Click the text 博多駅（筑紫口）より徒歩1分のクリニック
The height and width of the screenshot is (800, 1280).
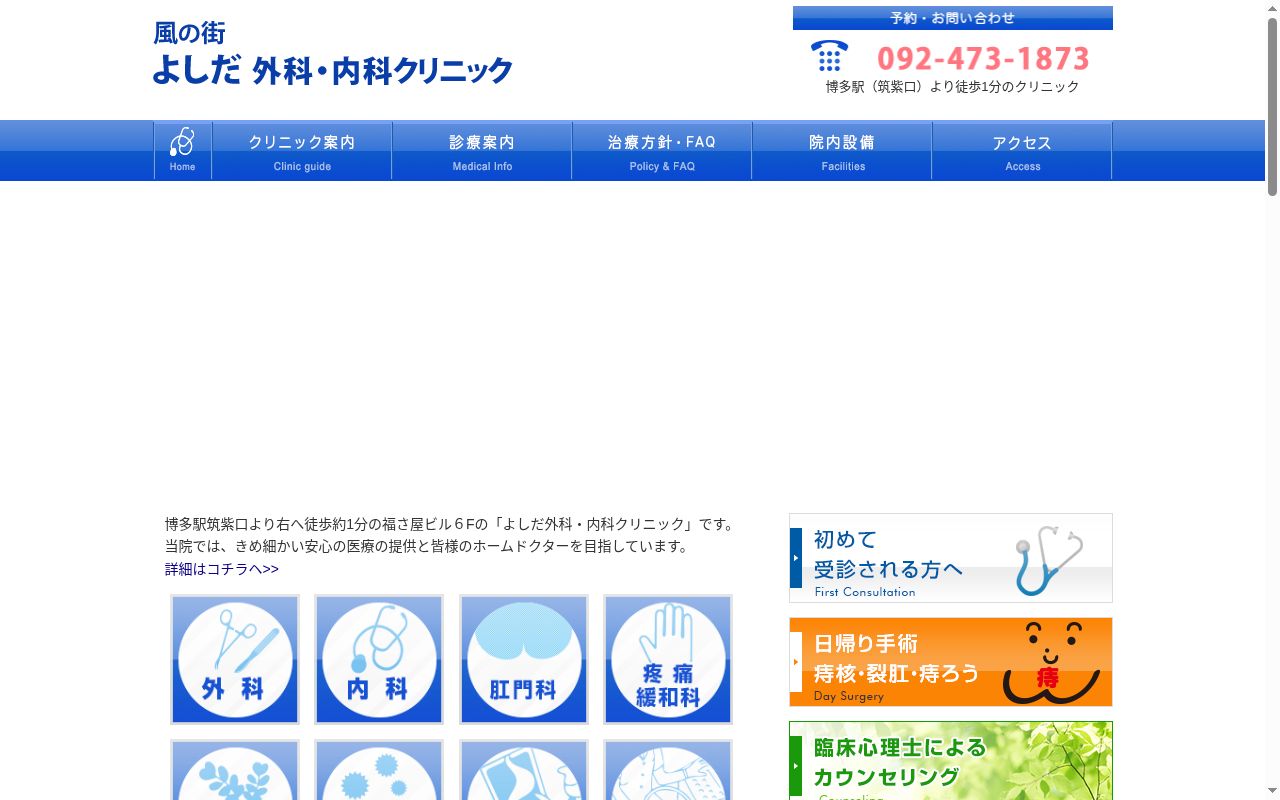click(953, 87)
